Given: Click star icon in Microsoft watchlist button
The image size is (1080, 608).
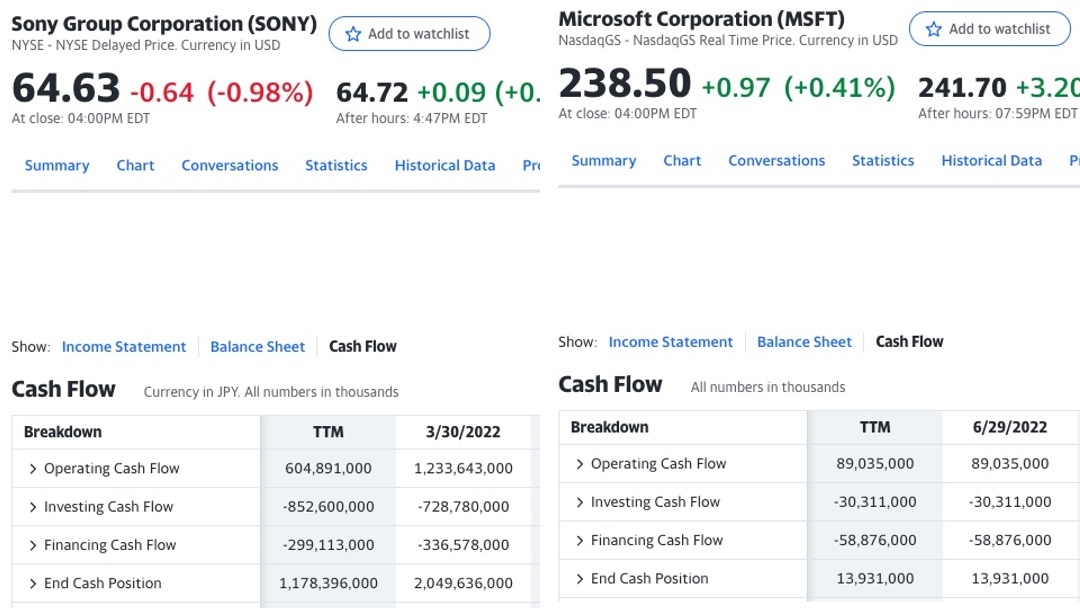Looking at the screenshot, I should point(934,29).
